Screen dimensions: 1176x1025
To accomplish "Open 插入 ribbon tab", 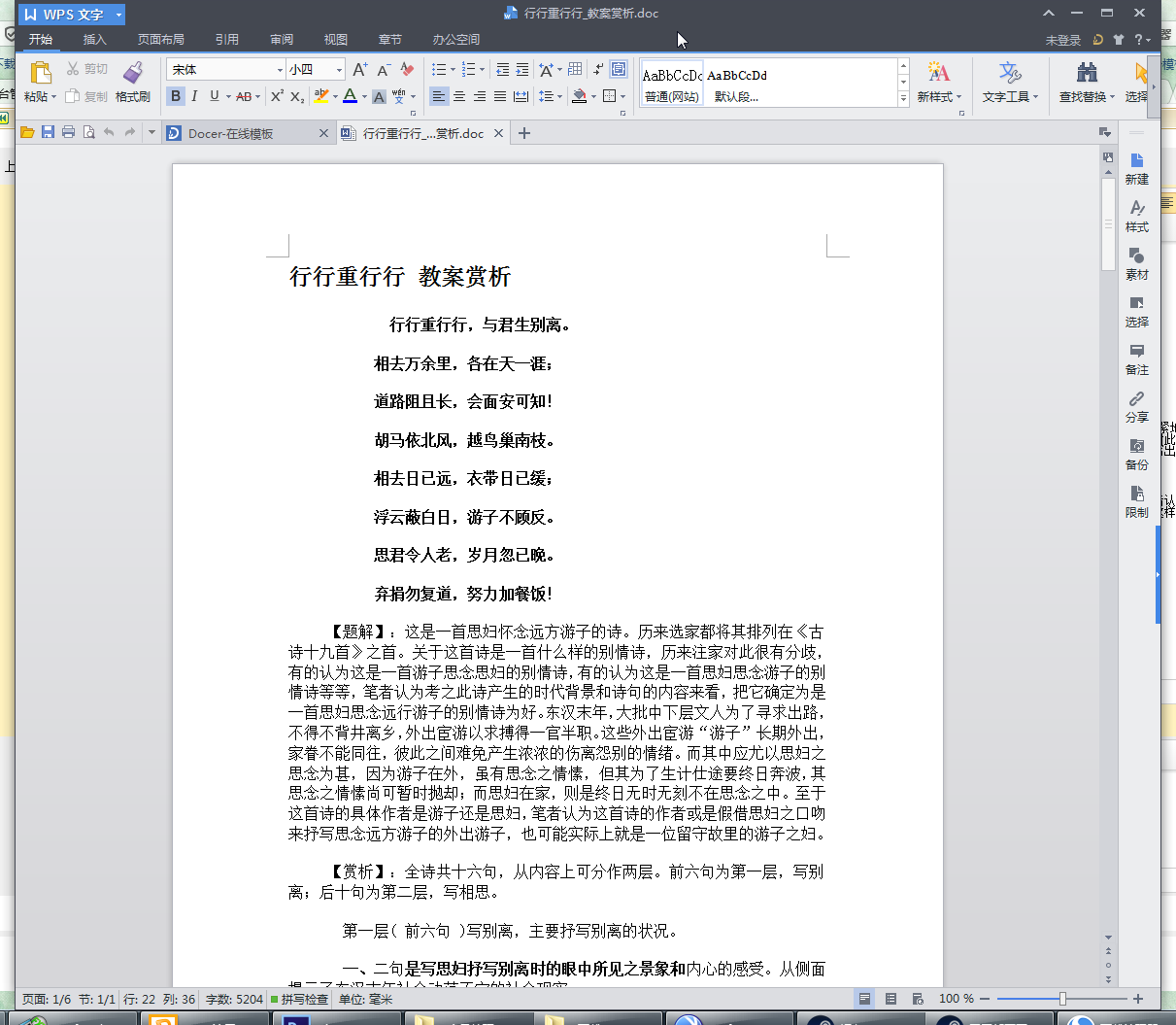I will coord(95,40).
